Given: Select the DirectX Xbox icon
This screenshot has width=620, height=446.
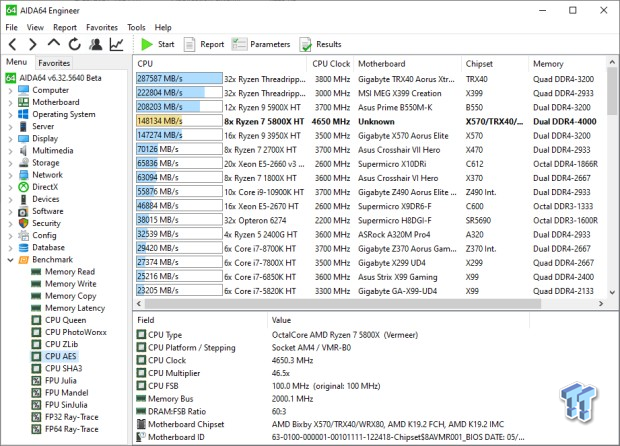Looking at the screenshot, I should click(x=24, y=187).
